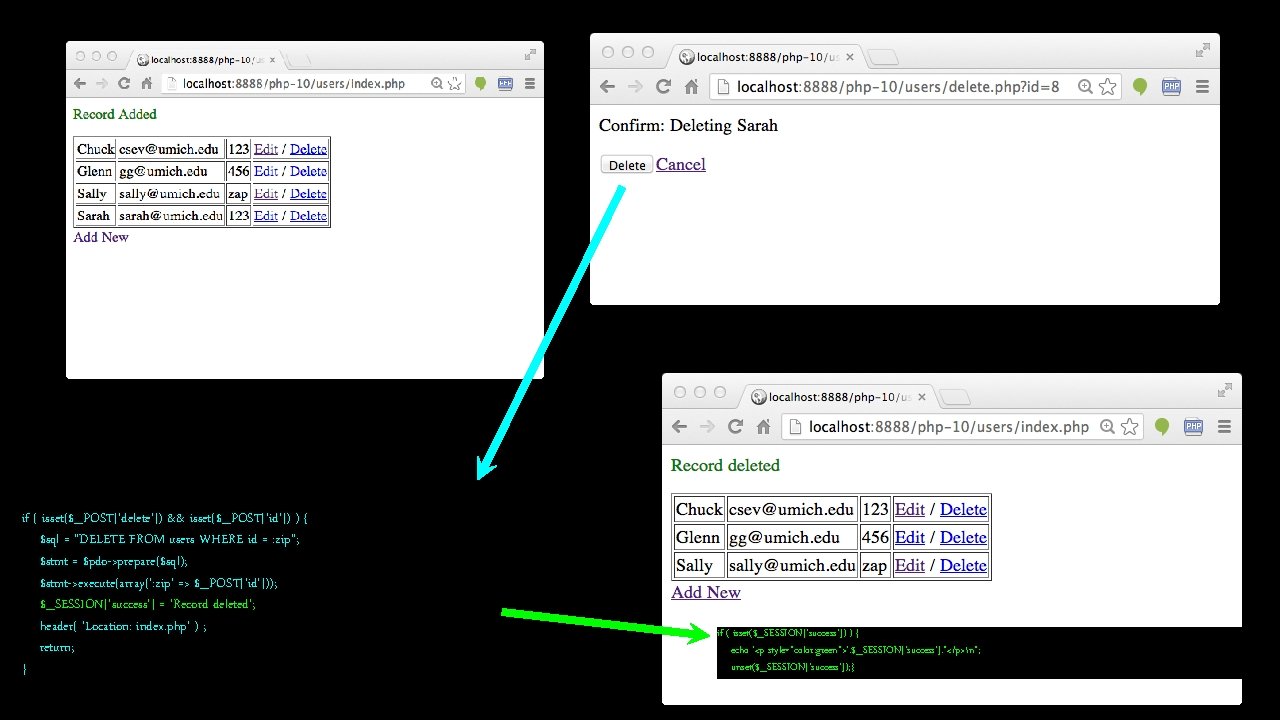Click the Edit link for Glenn's row
Viewport: 1280px width, 720px height.
(x=909, y=537)
